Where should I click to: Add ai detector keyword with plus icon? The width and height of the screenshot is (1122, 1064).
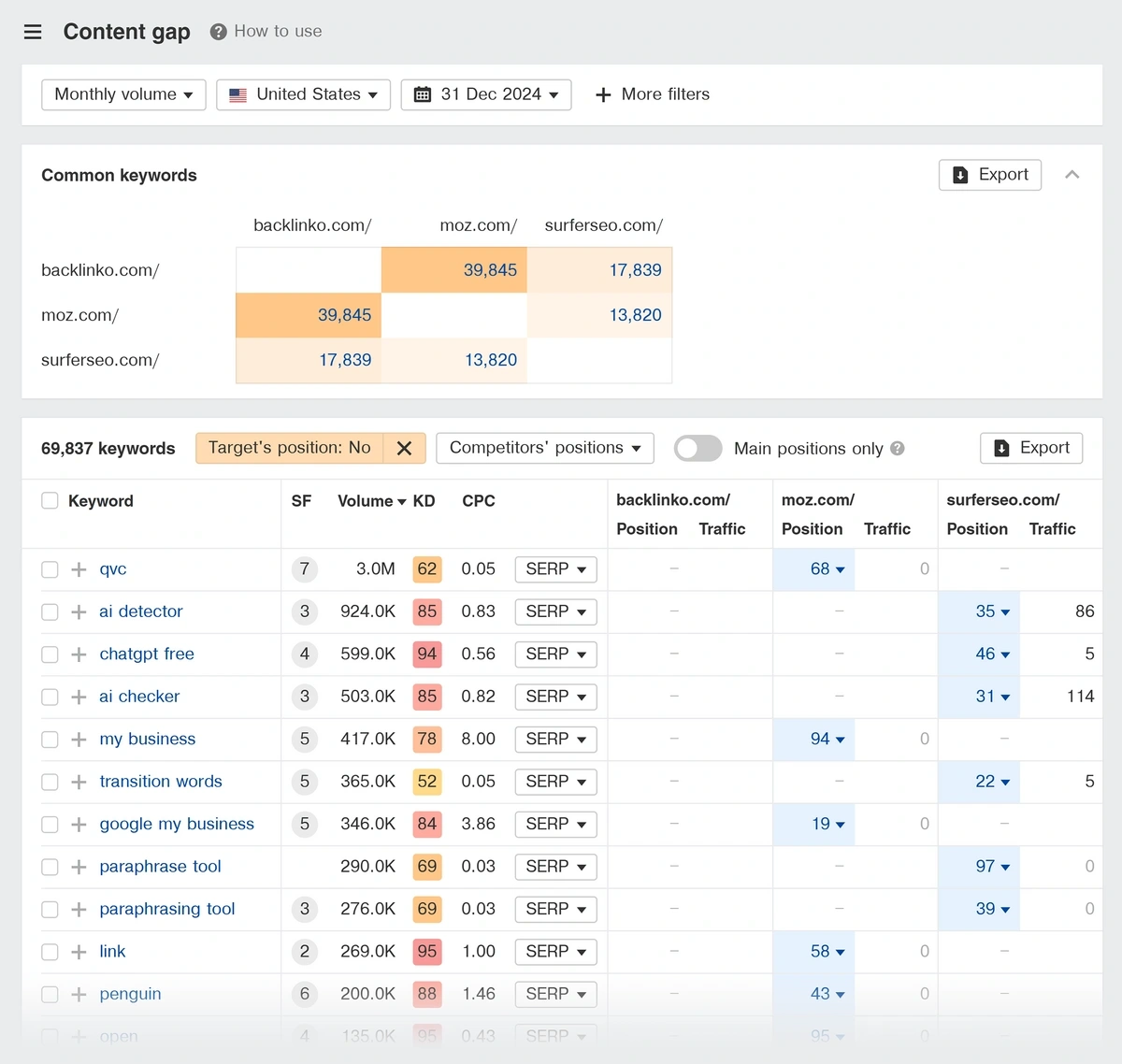79,611
